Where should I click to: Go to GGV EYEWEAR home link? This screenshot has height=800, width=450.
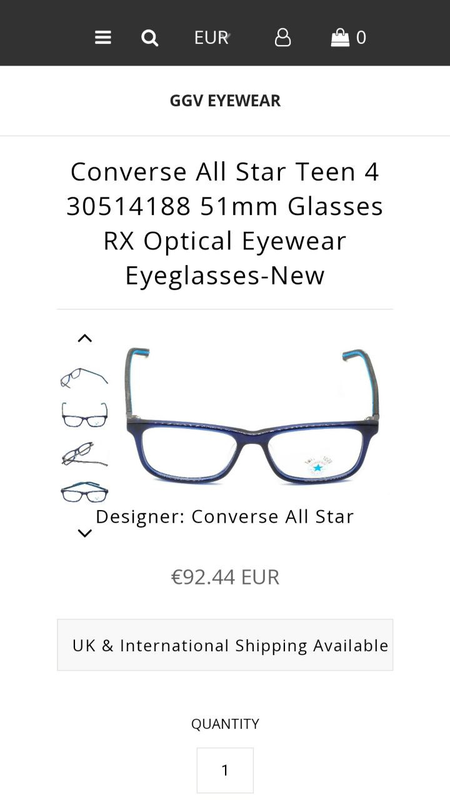click(x=225, y=101)
